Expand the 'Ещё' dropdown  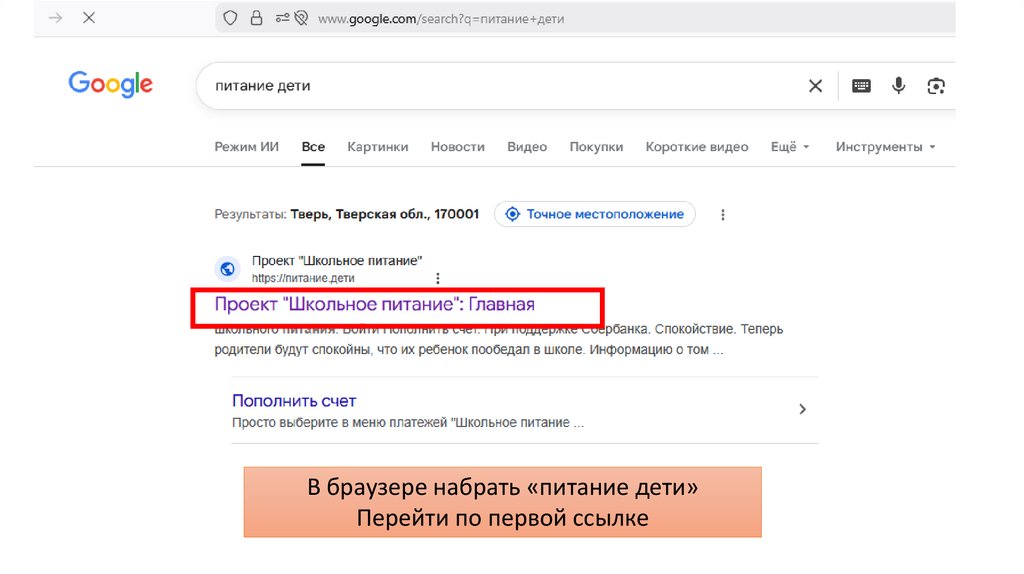click(790, 147)
